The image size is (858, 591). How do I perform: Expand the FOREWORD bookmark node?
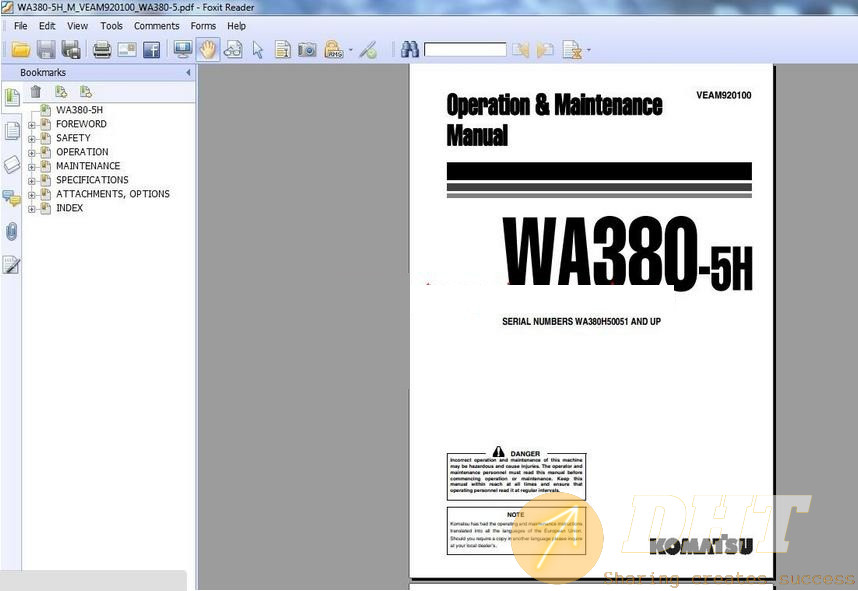tap(32, 125)
